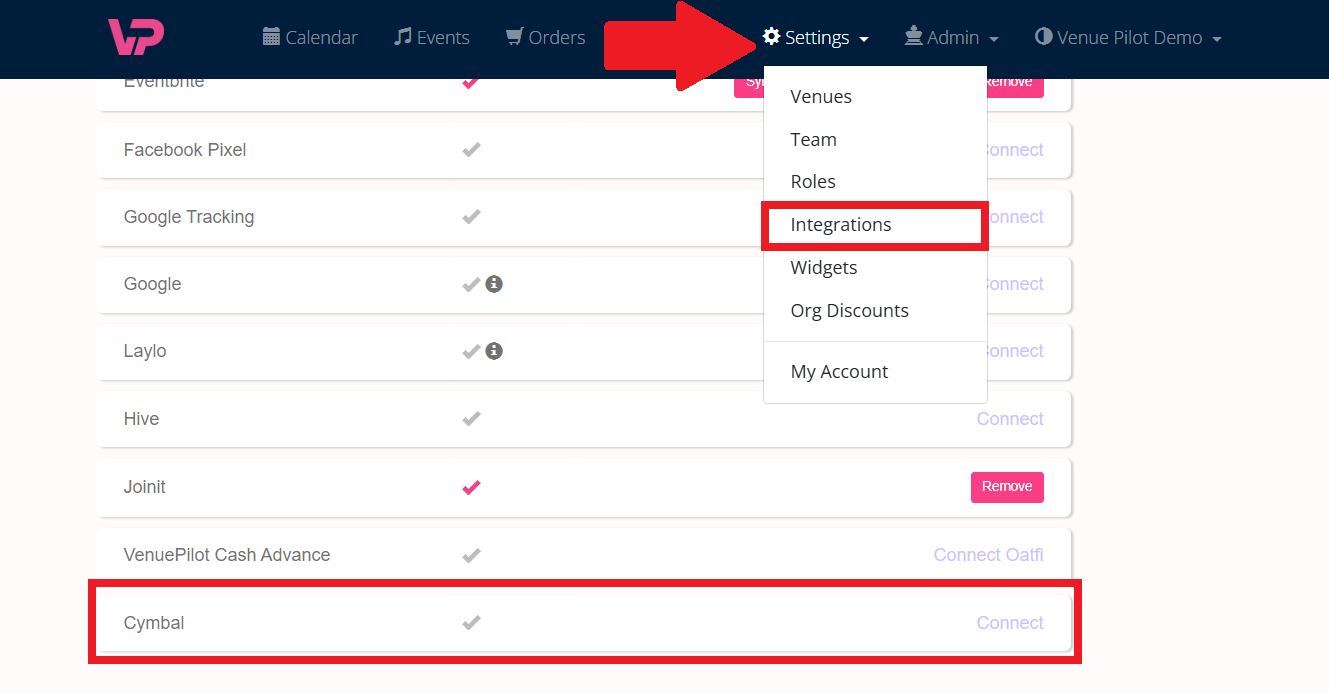Click the Facebook Pixel row label
Screen dimensions: 1329x694
[x=185, y=150]
